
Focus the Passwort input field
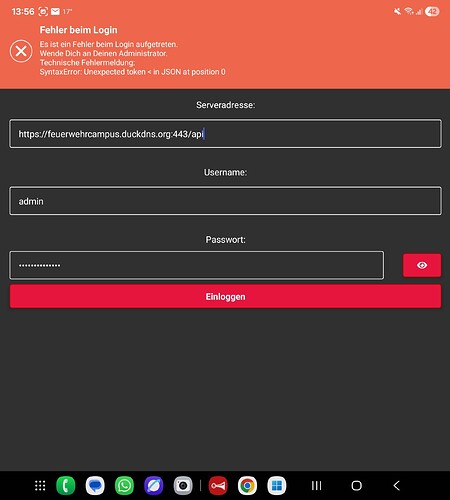[x=197, y=265]
